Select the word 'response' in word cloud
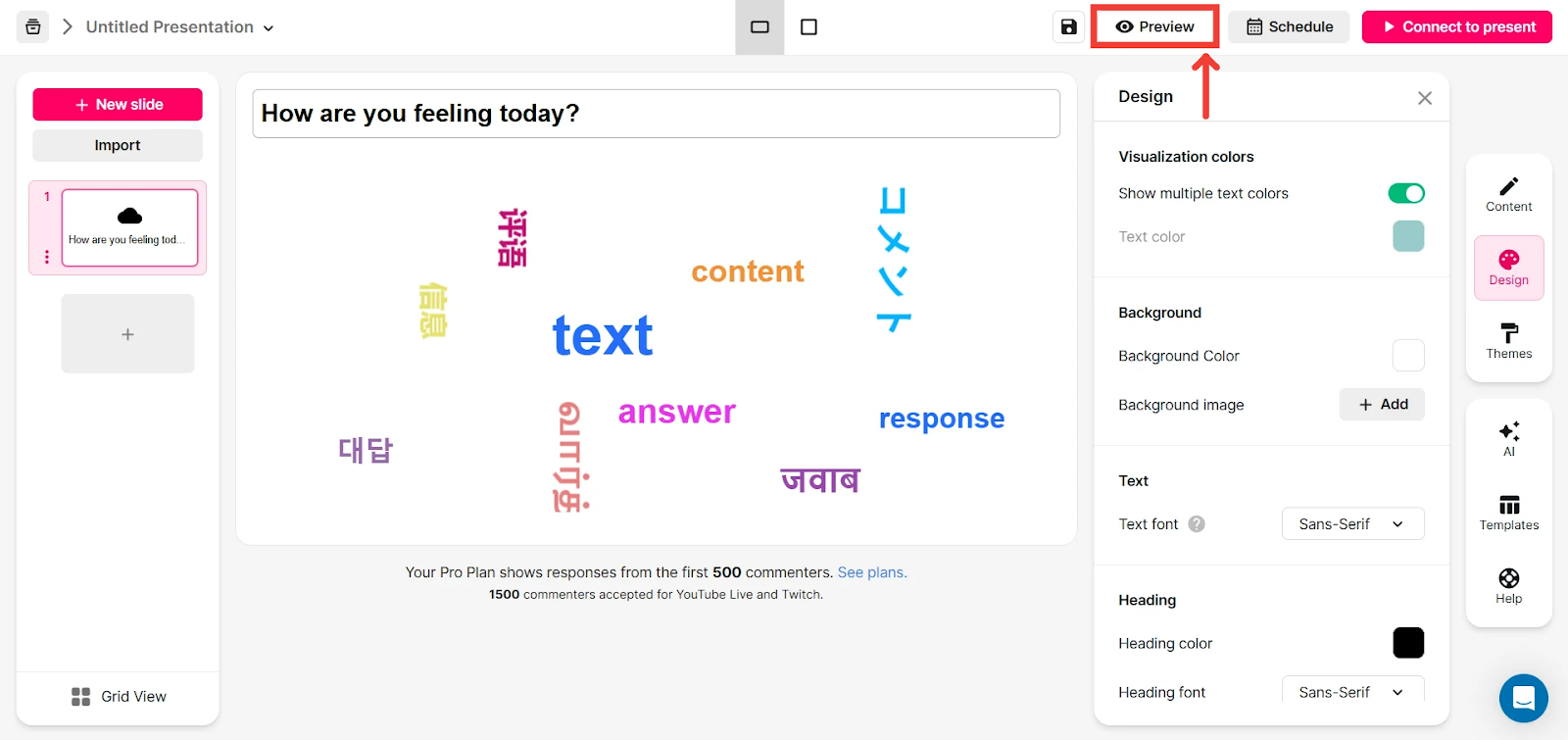The width and height of the screenshot is (1568, 740). [x=942, y=419]
